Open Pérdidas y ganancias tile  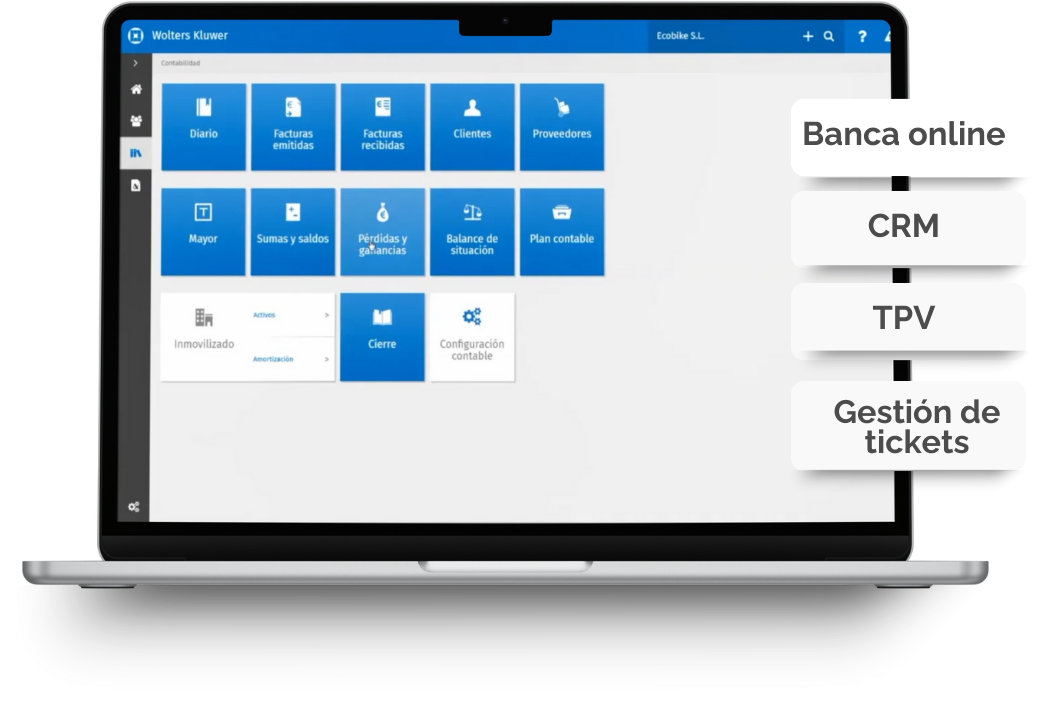[382, 231]
